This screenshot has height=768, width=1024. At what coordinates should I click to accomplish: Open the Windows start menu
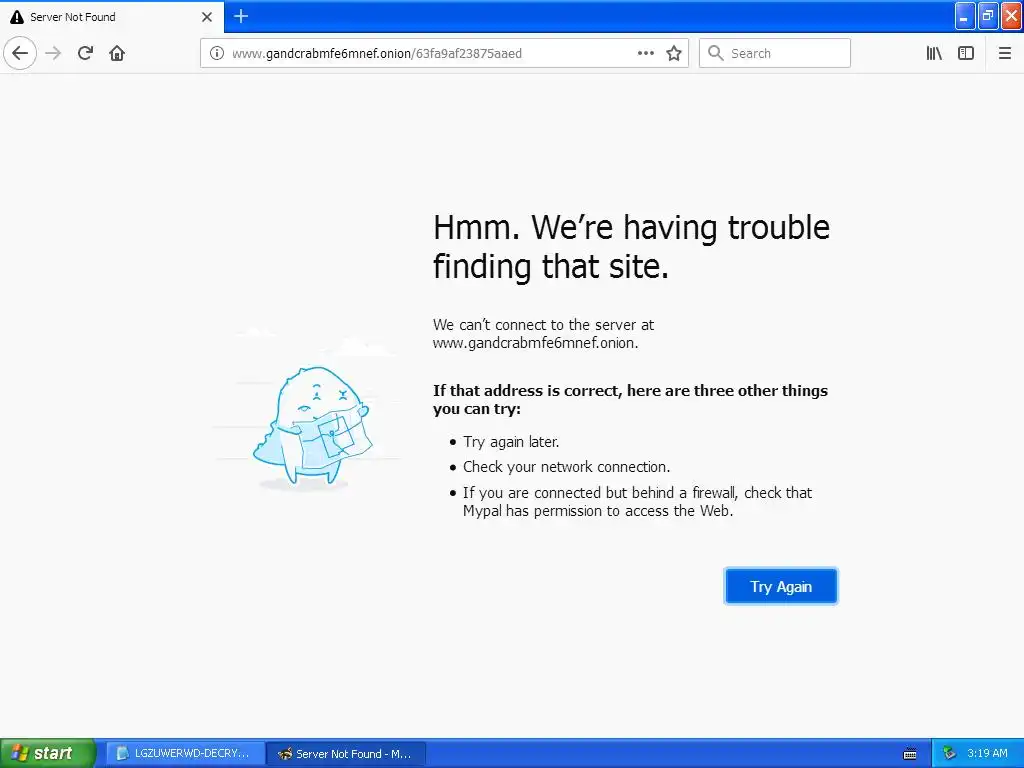click(47, 753)
